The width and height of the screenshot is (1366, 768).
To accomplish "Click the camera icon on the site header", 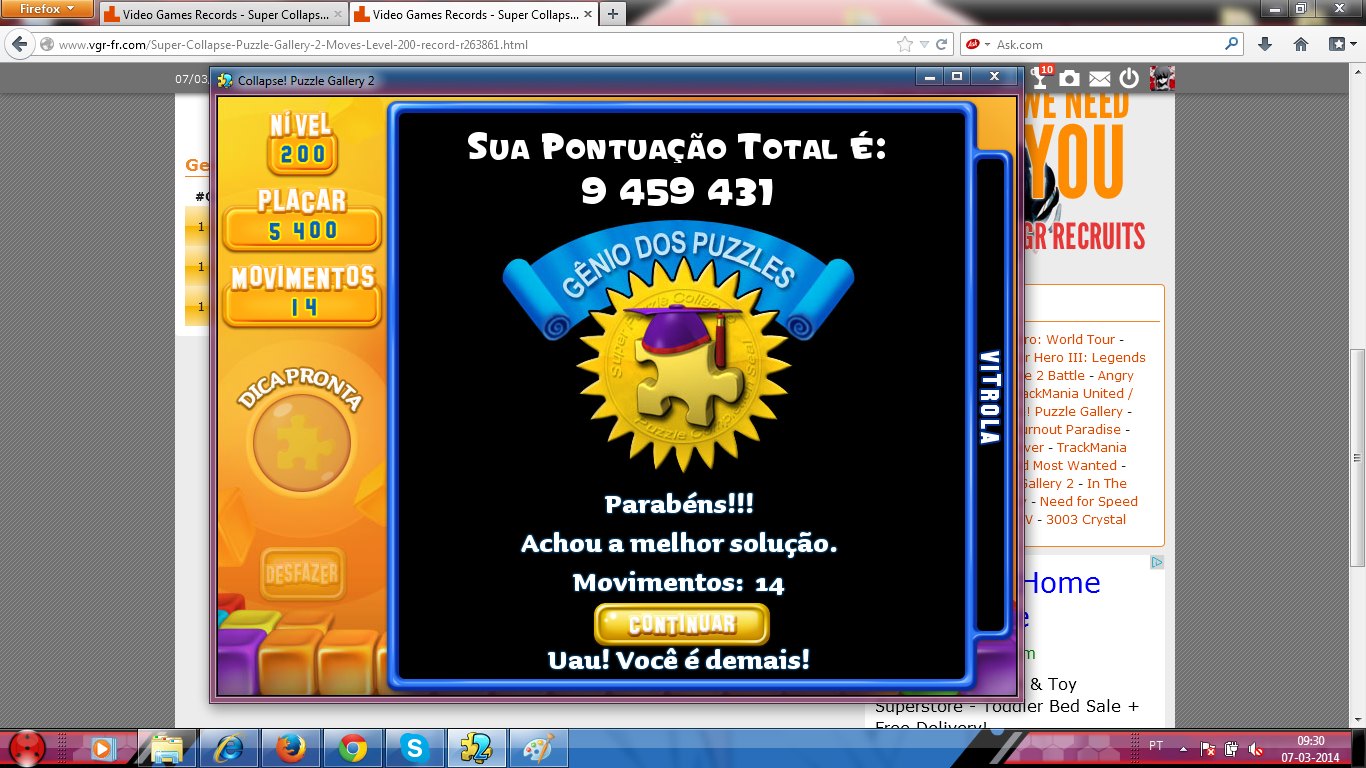I will point(1069,78).
